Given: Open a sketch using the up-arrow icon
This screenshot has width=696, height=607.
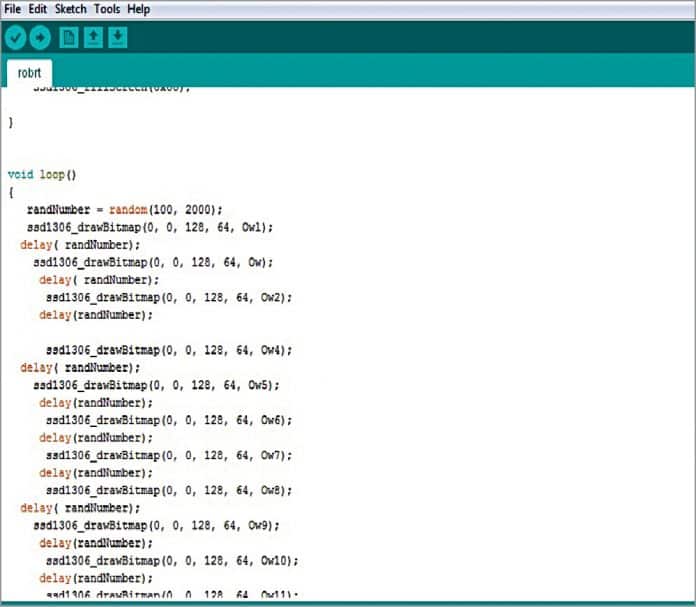Looking at the screenshot, I should [93, 38].
